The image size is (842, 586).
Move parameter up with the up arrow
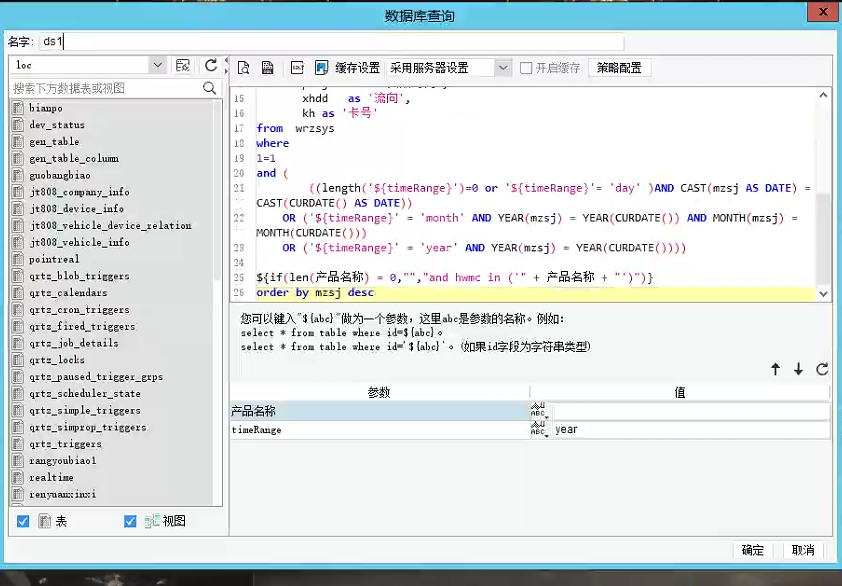pos(775,369)
